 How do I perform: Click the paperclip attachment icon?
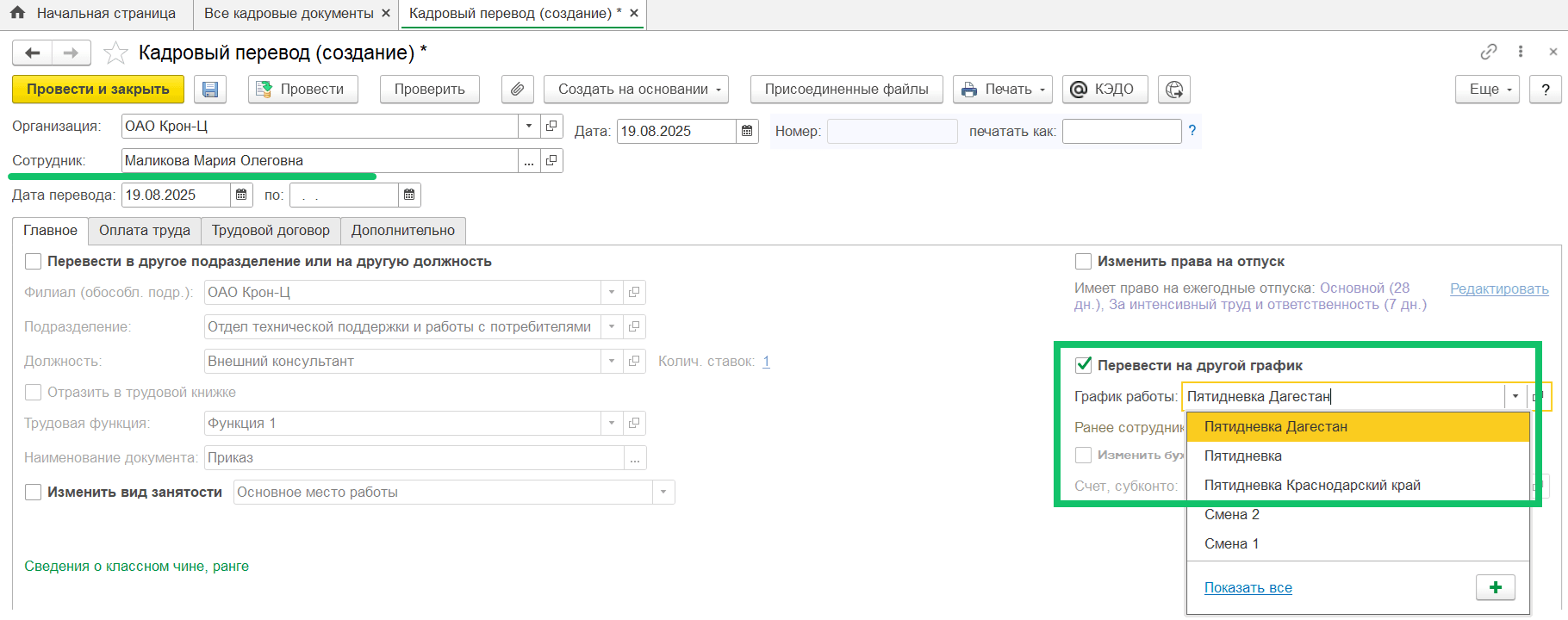point(517,90)
